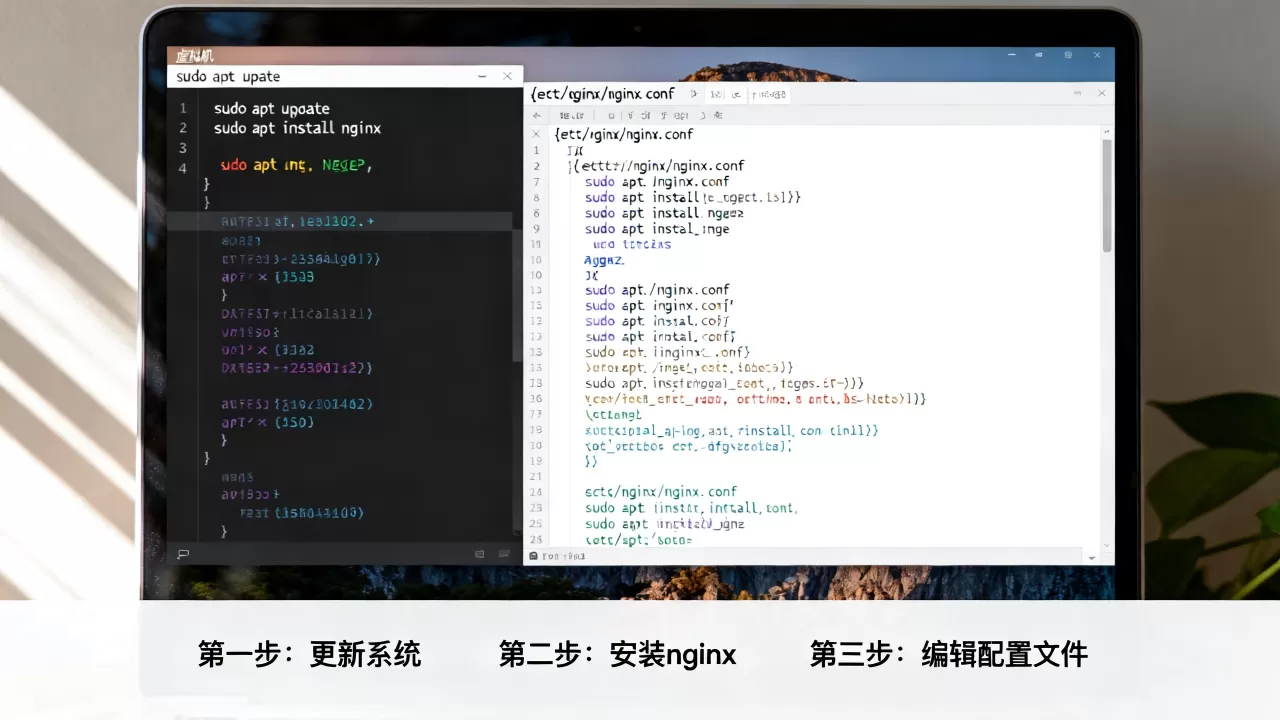Select the '{ect/nginx/nginx conf' editor title tab
This screenshot has width=1280, height=720.
click(602, 94)
